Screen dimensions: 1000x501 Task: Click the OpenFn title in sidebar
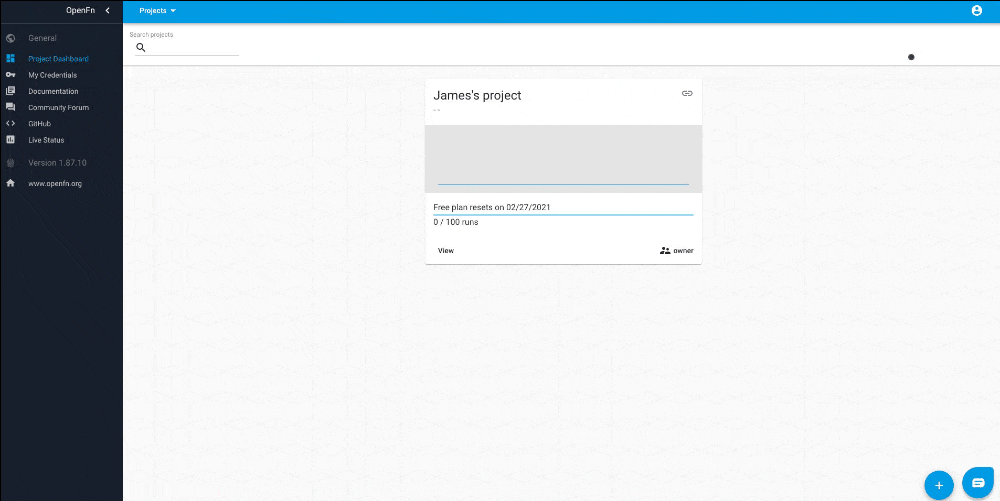click(80, 10)
